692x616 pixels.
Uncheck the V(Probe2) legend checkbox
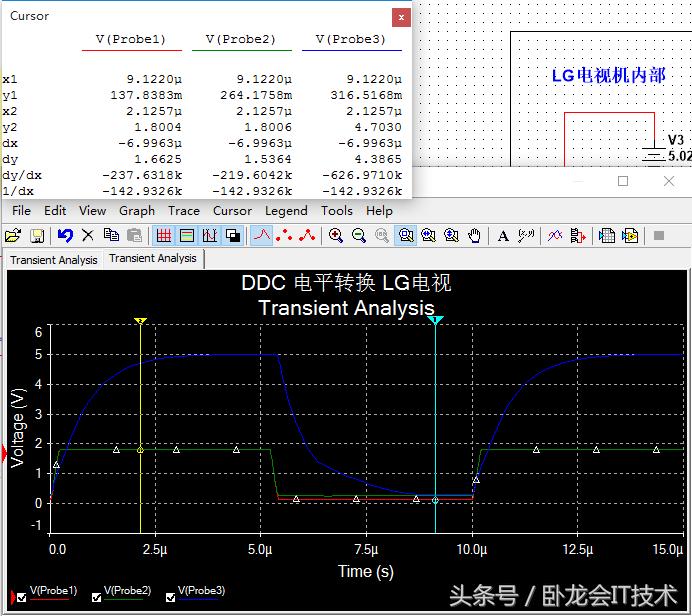(96, 597)
